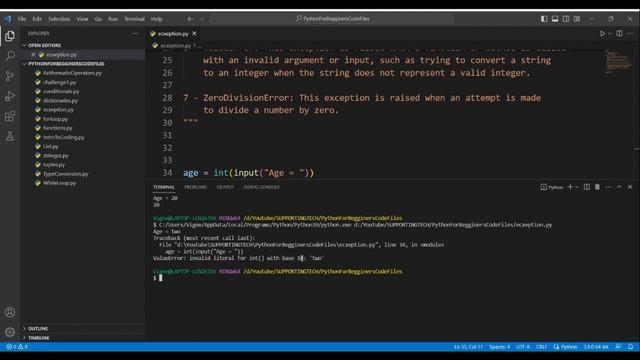Collapse the PYTHONFORBEGGINERSCODEFILES folder section
Image resolution: width=640 pixels, height=360 pixels.
click(66, 64)
